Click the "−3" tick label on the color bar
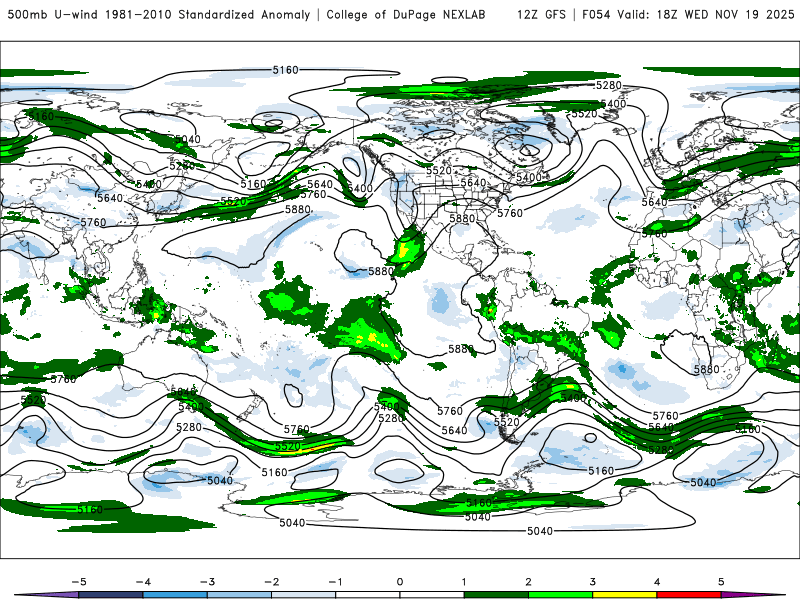This screenshot has height=600, width=800. click(x=207, y=582)
